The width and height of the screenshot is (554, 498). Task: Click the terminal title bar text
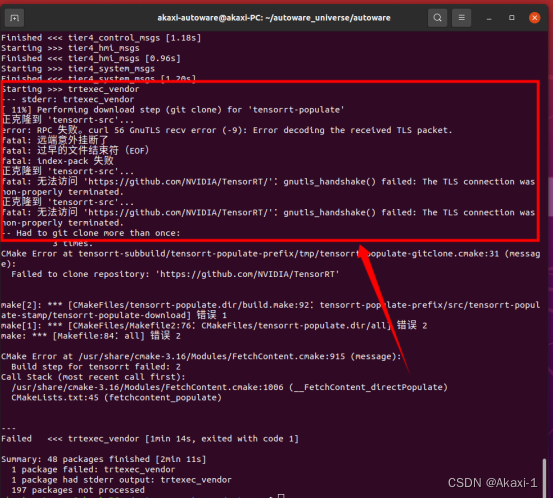coord(274,18)
